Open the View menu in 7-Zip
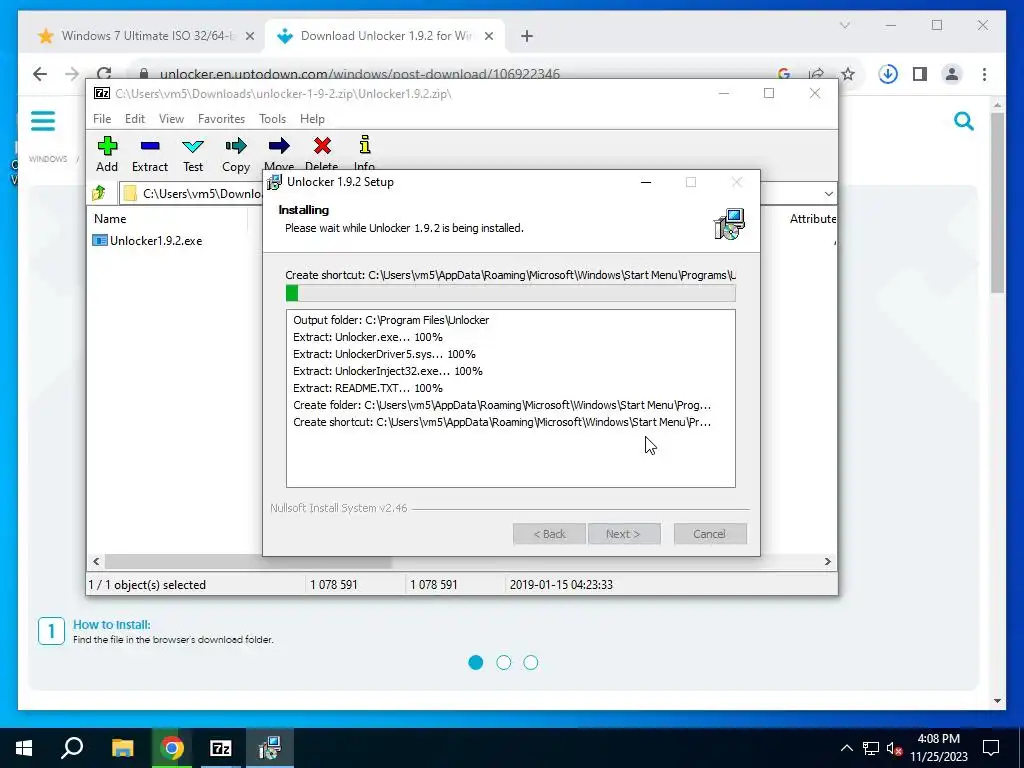This screenshot has height=768, width=1024. pyautogui.click(x=171, y=119)
